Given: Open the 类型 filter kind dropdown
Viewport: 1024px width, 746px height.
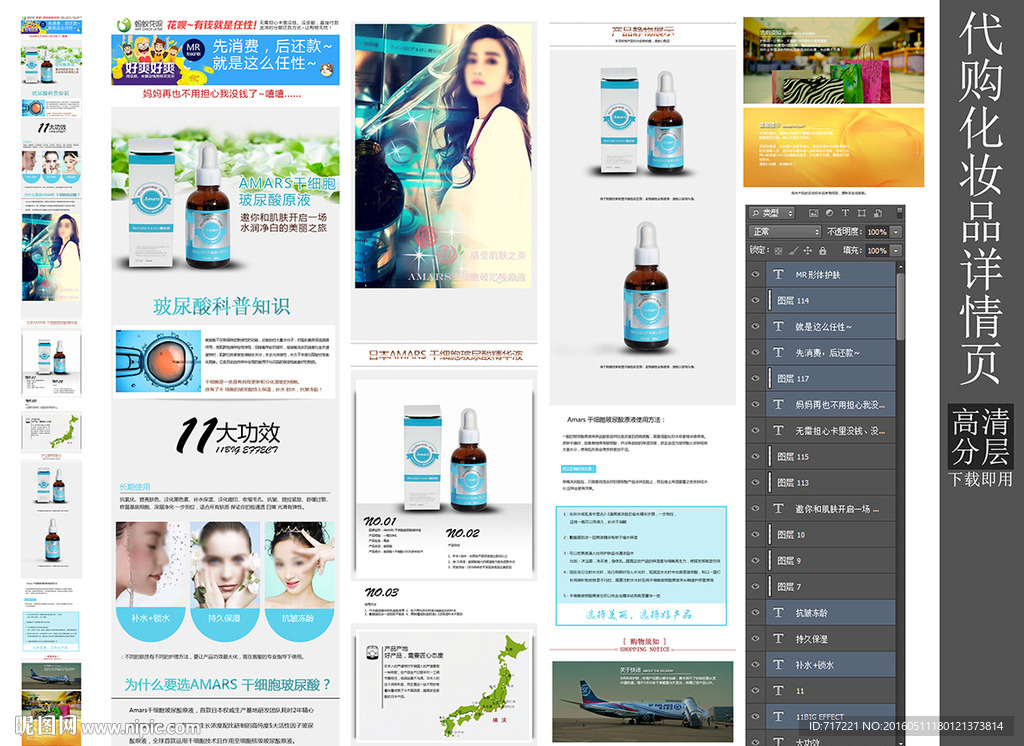Looking at the screenshot, I should (772, 213).
